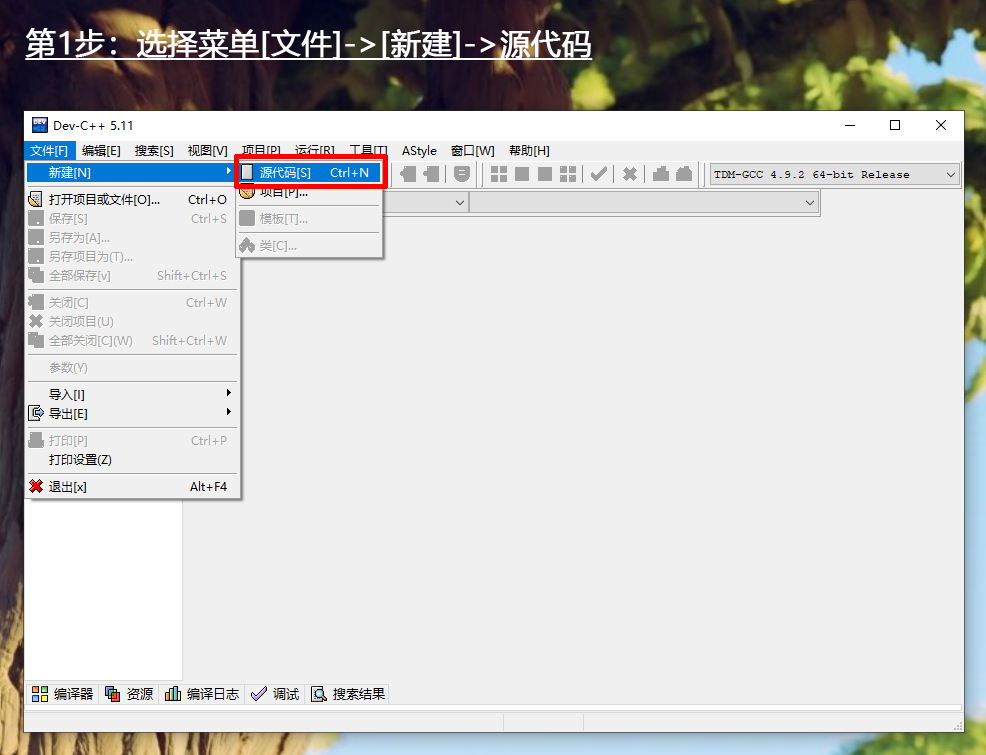
Task: Click the first bookmark-shaped toolbar icon
Action: point(408,174)
